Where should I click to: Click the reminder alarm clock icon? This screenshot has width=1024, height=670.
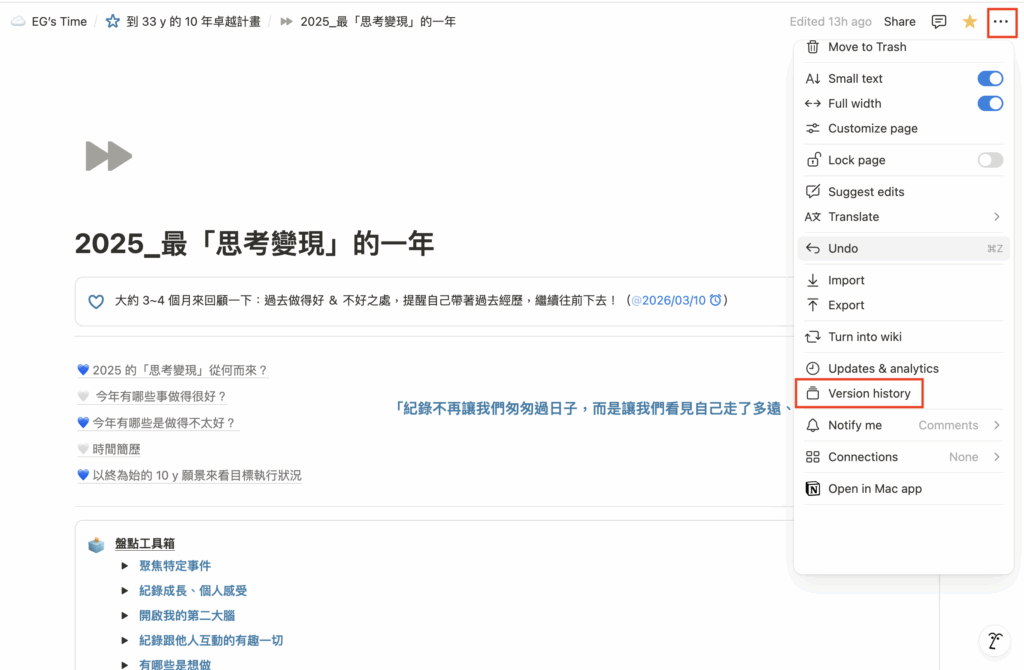tap(716, 300)
